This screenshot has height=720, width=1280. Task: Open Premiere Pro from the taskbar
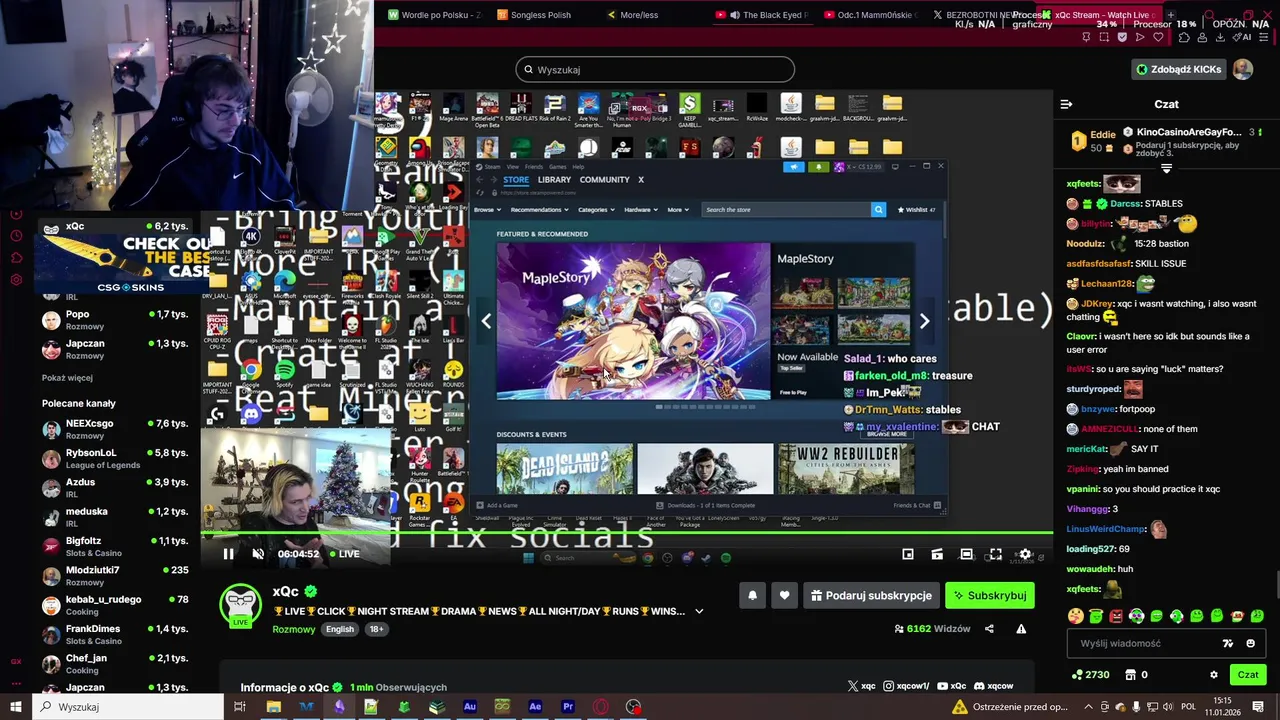click(568, 707)
